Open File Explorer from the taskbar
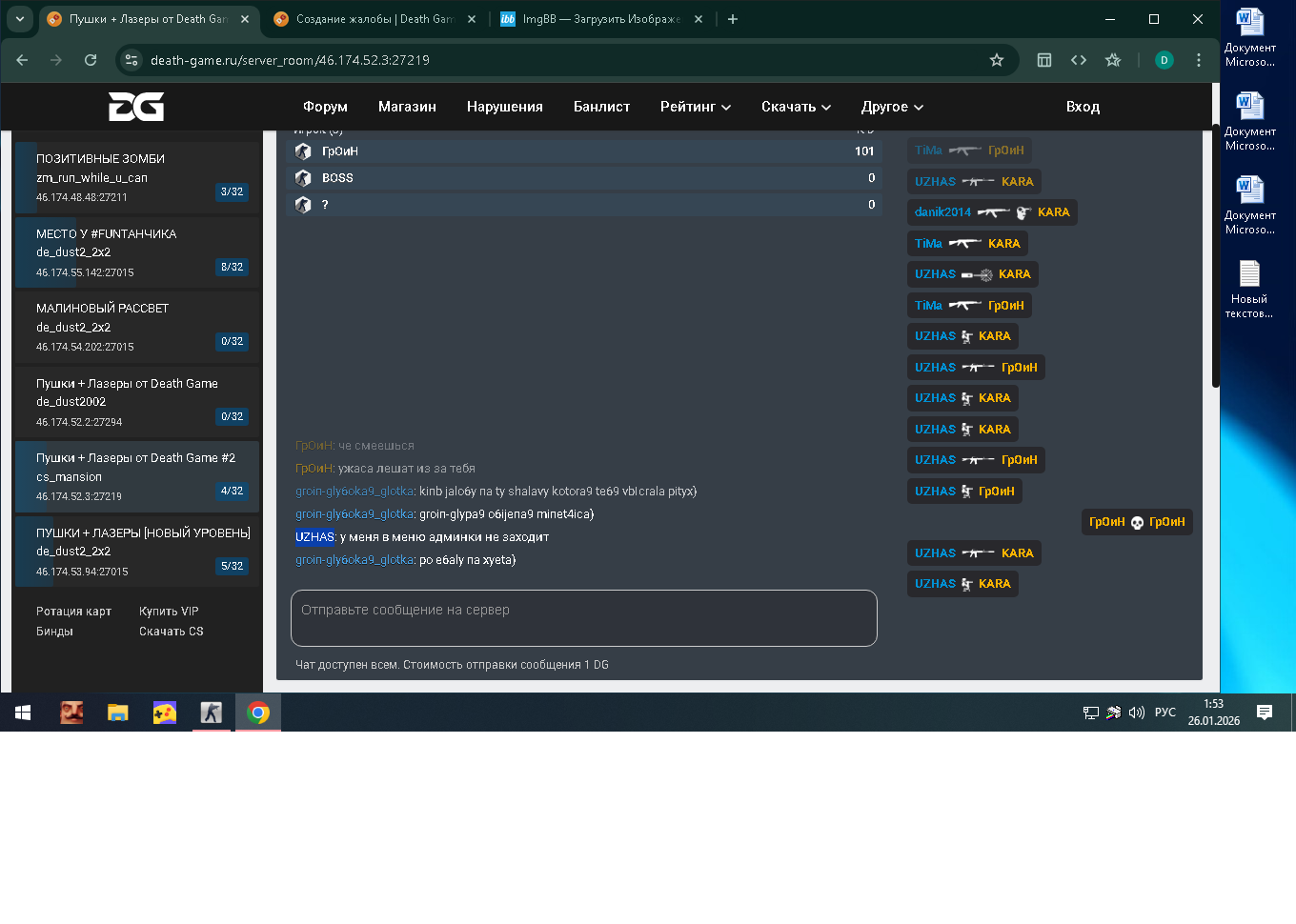Viewport: 1296px width, 924px height. (x=118, y=713)
